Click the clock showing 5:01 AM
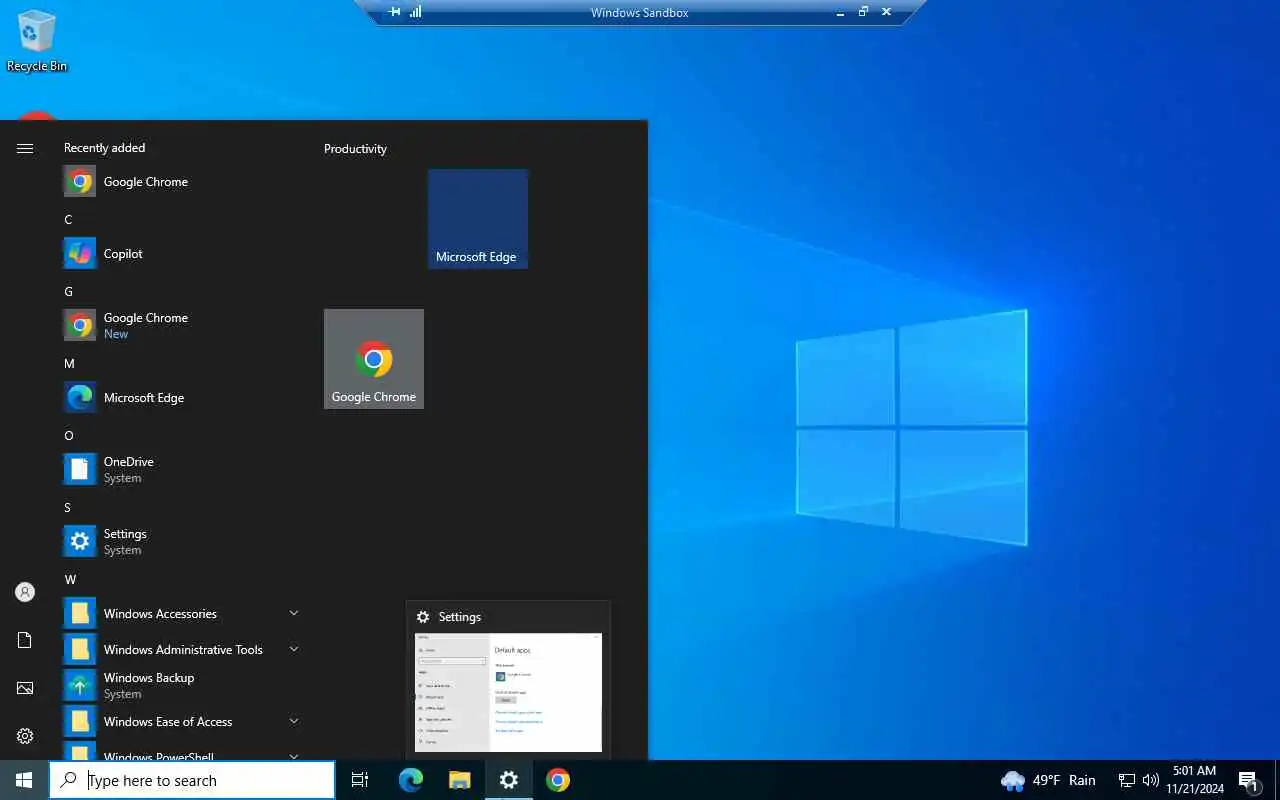 coord(1194,780)
